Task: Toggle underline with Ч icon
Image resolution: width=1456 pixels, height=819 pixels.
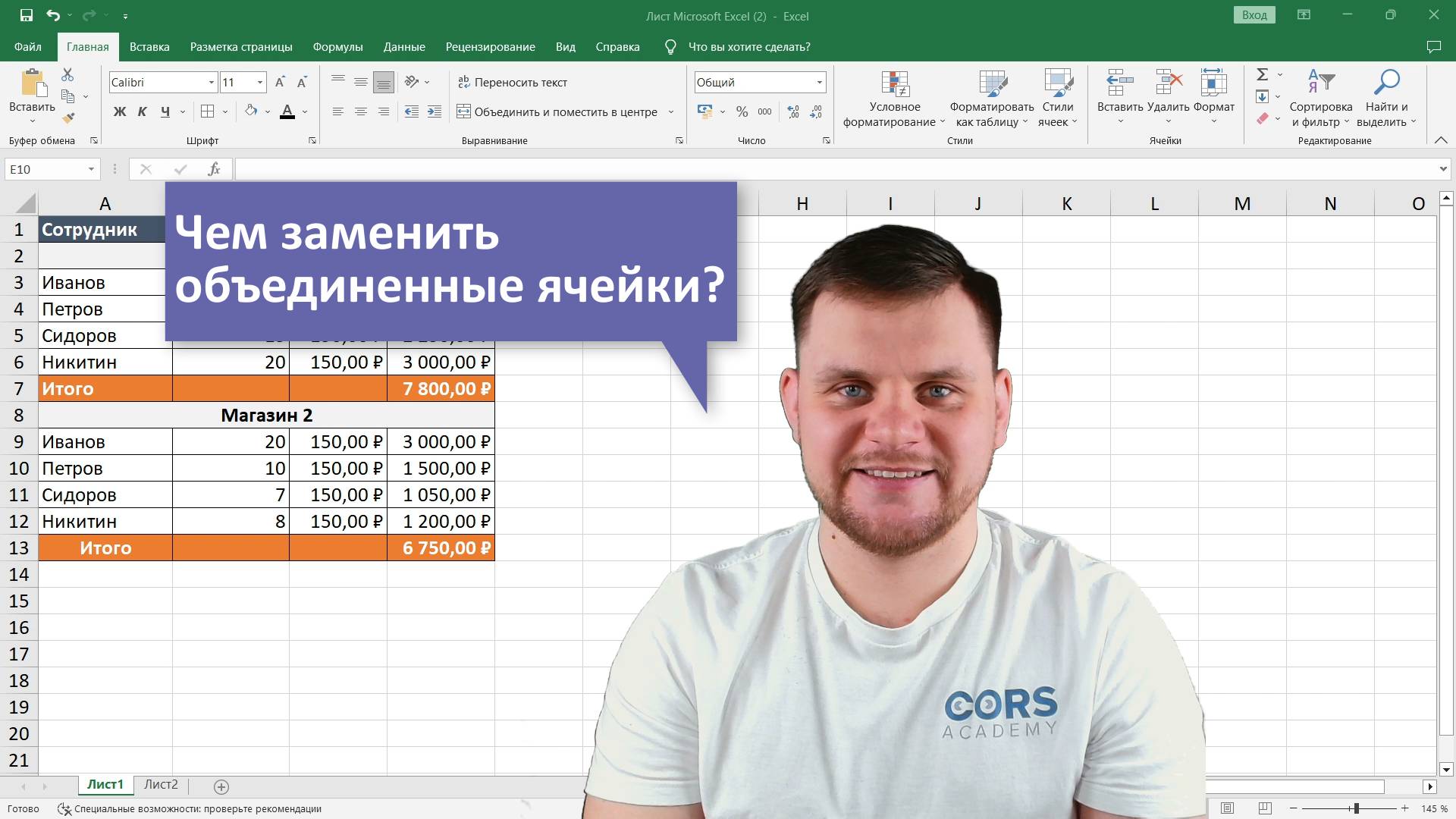Action: click(165, 111)
